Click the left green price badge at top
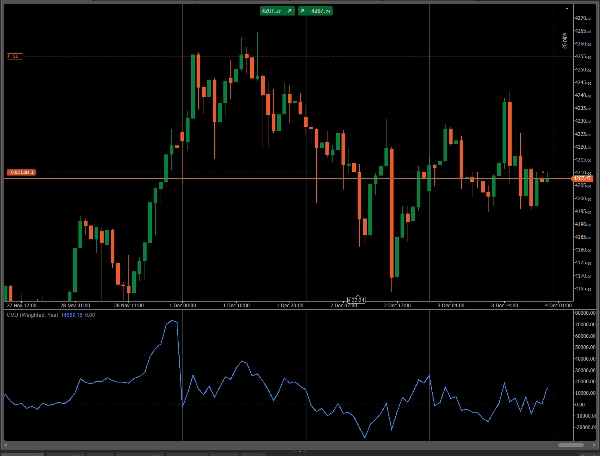 coord(270,10)
